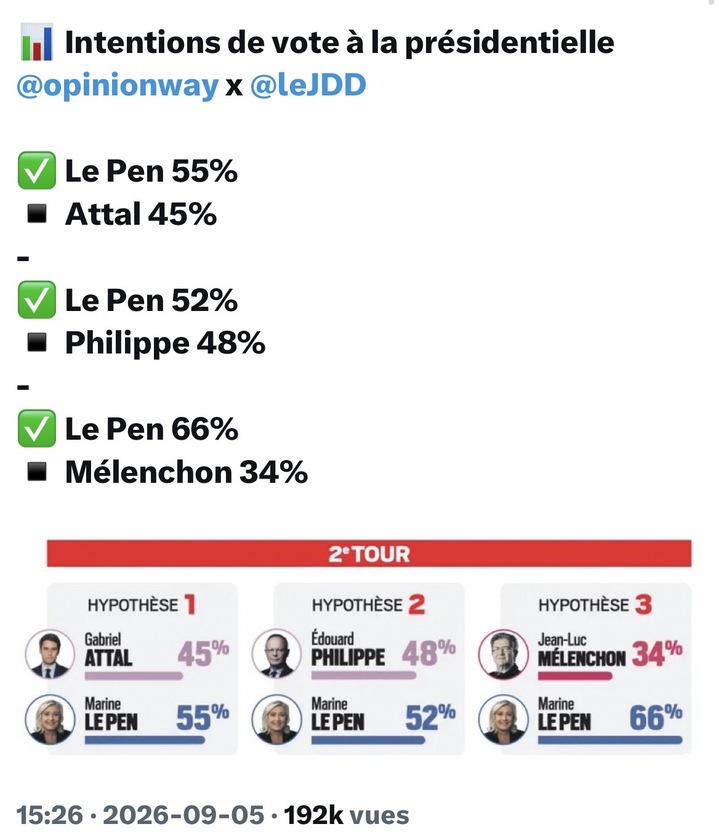Click the bar chart emoji icon
719x840 pixels.
[37, 42]
